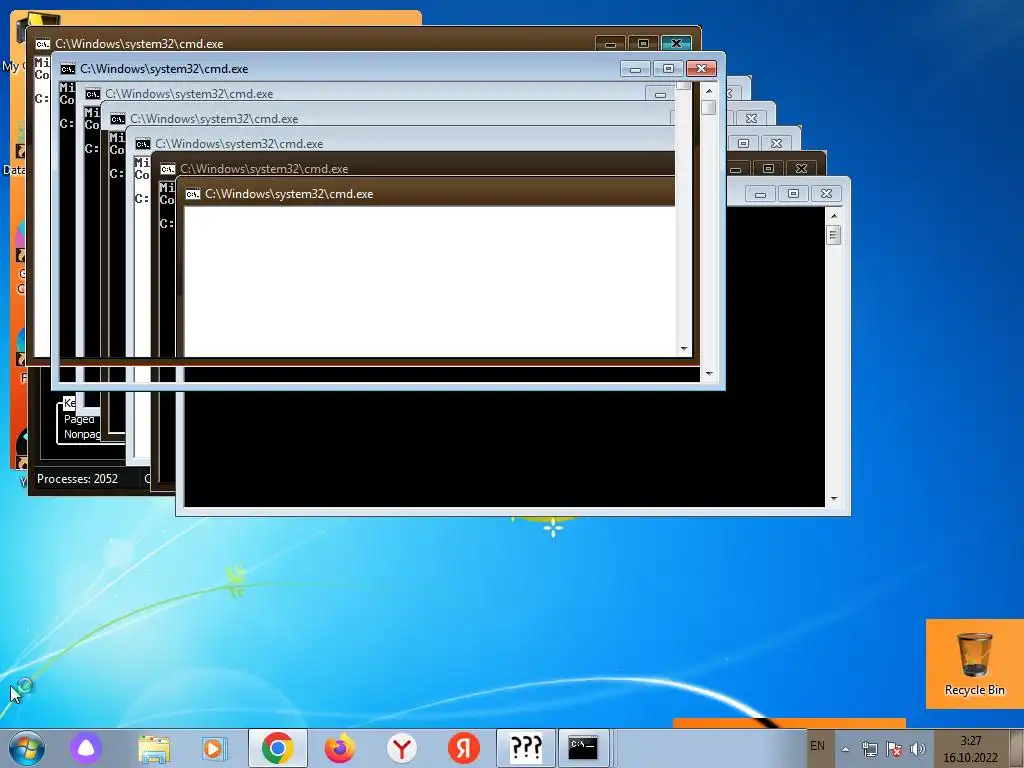Launch Windows Media Player from taskbar
This screenshot has width=1024, height=768.
tap(214, 748)
